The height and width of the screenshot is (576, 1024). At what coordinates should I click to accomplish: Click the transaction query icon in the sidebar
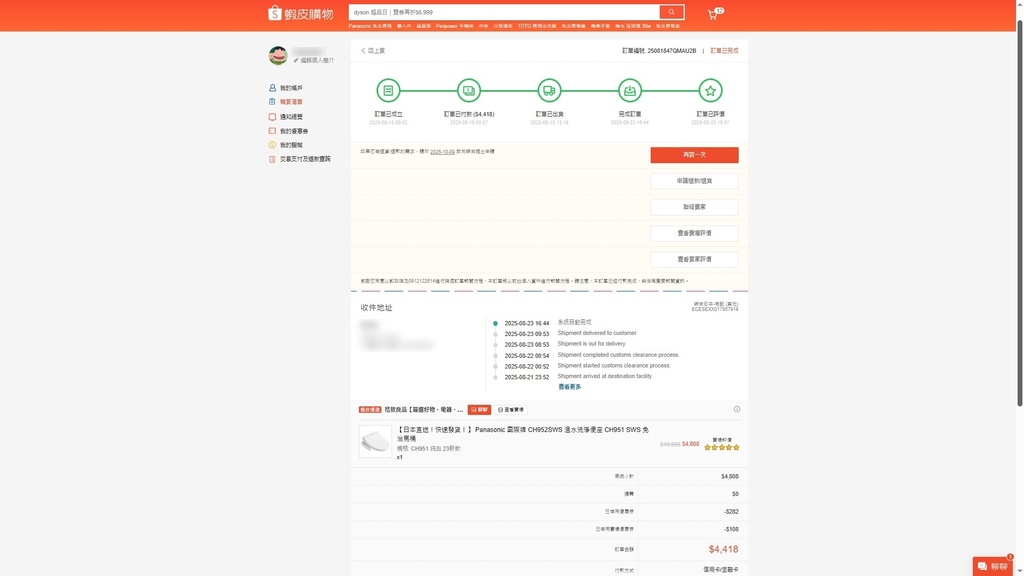pyautogui.click(x=272, y=159)
